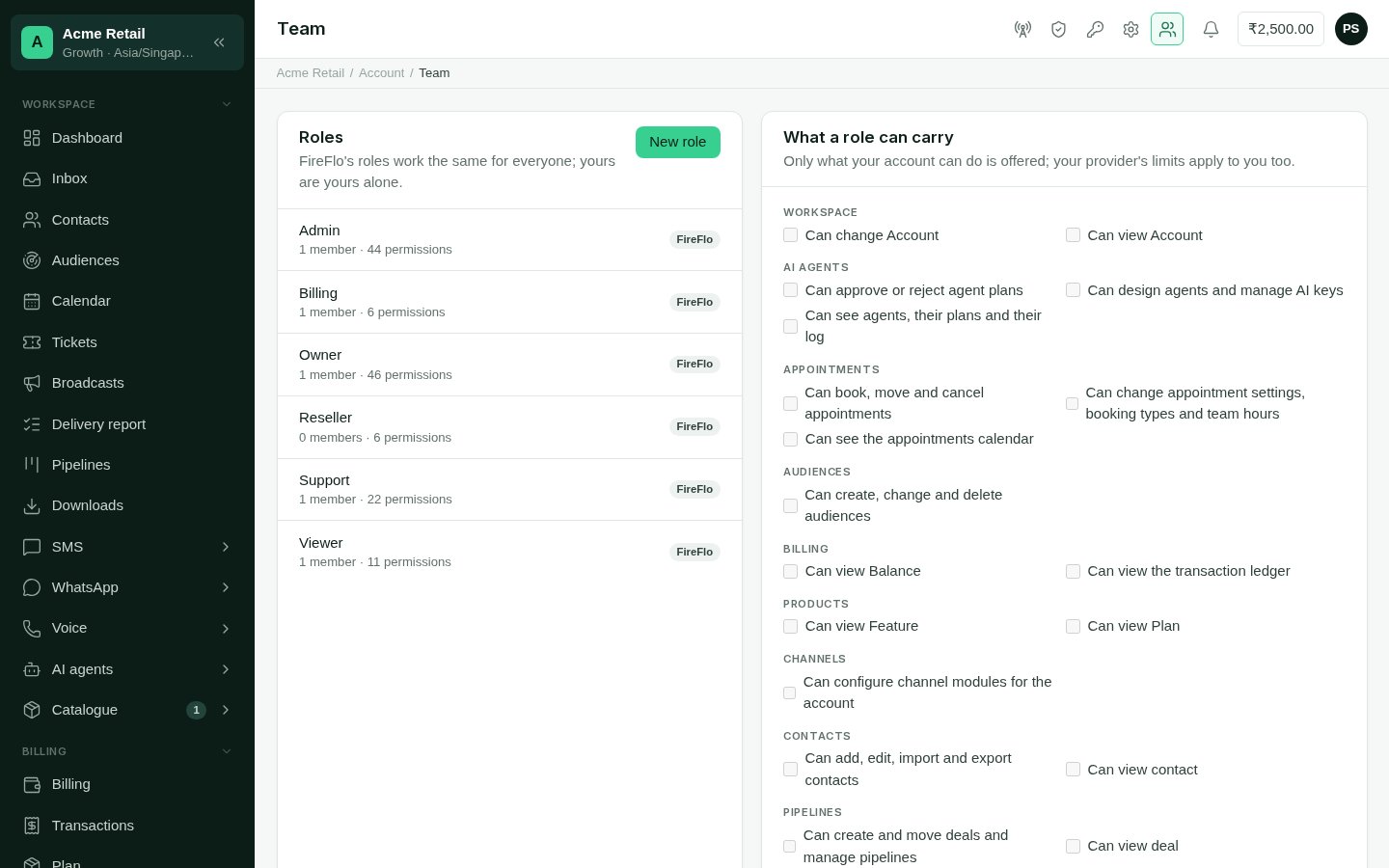
Task: Click the Acme Retail breadcrumb link
Action: (x=311, y=73)
